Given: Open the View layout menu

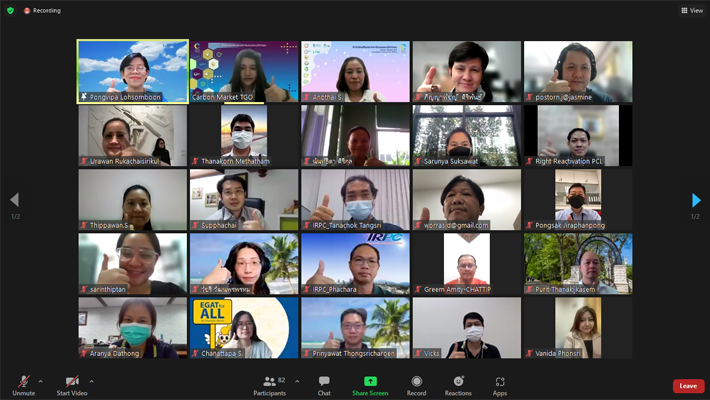Looking at the screenshot, I should pyautogui.click(x=691, y=10).
